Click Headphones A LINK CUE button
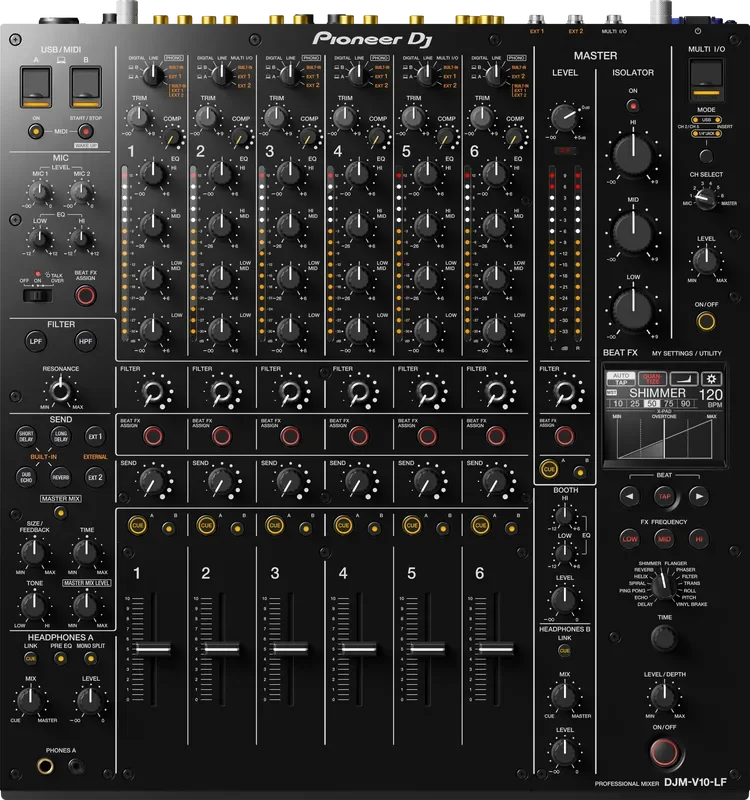Image resolution: width=750 pixels, height=800 pixels. coord(31,659)
